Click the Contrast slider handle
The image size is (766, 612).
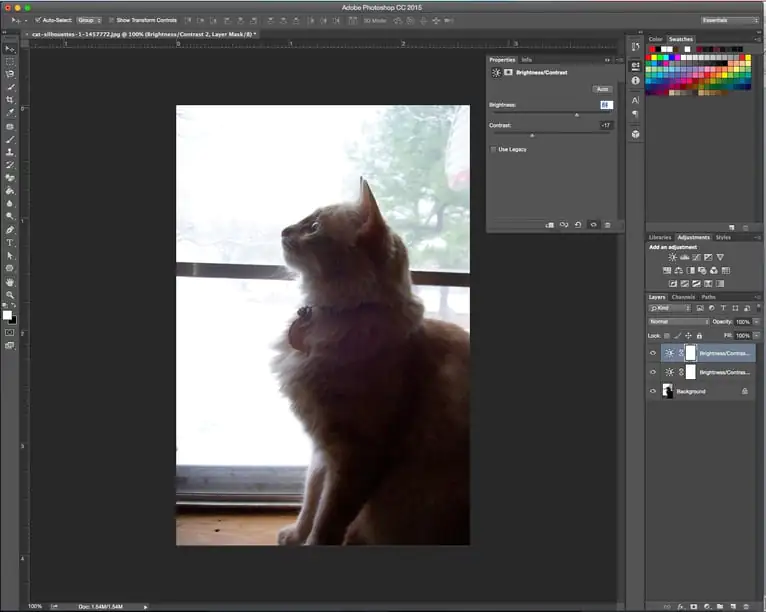pos(532,135)
